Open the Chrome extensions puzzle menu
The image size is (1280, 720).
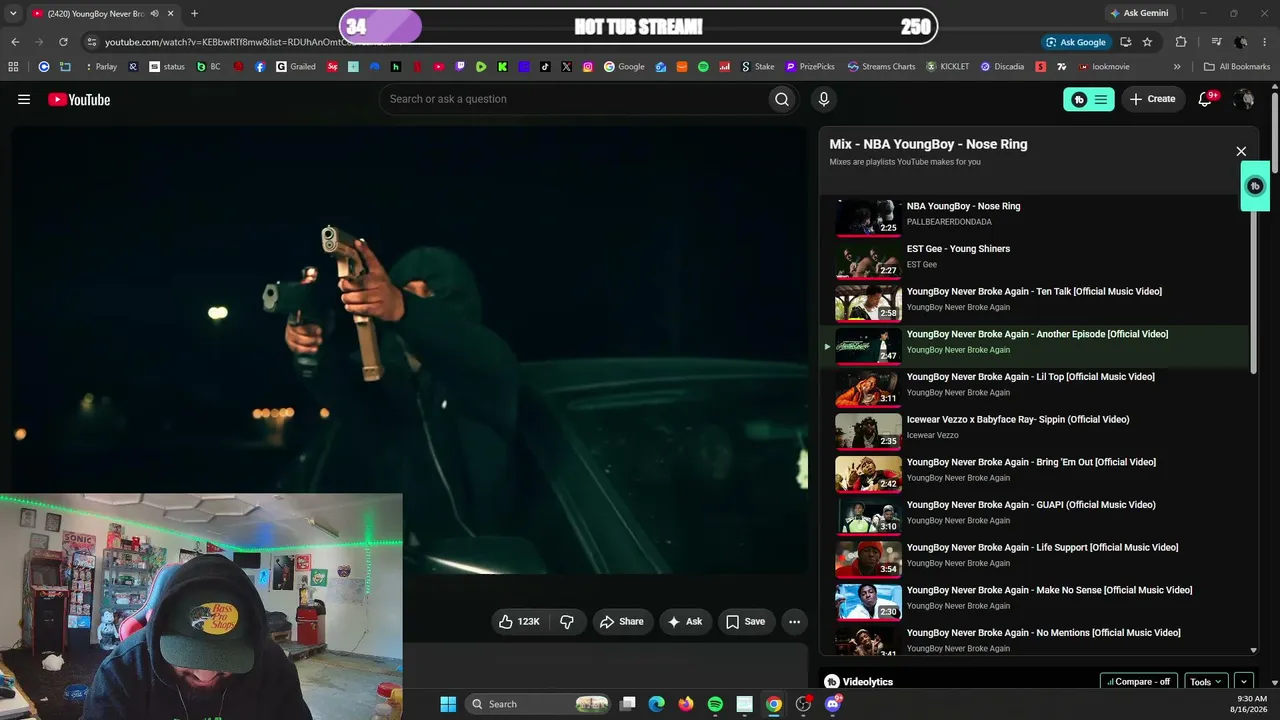(x=1181, y=42)
